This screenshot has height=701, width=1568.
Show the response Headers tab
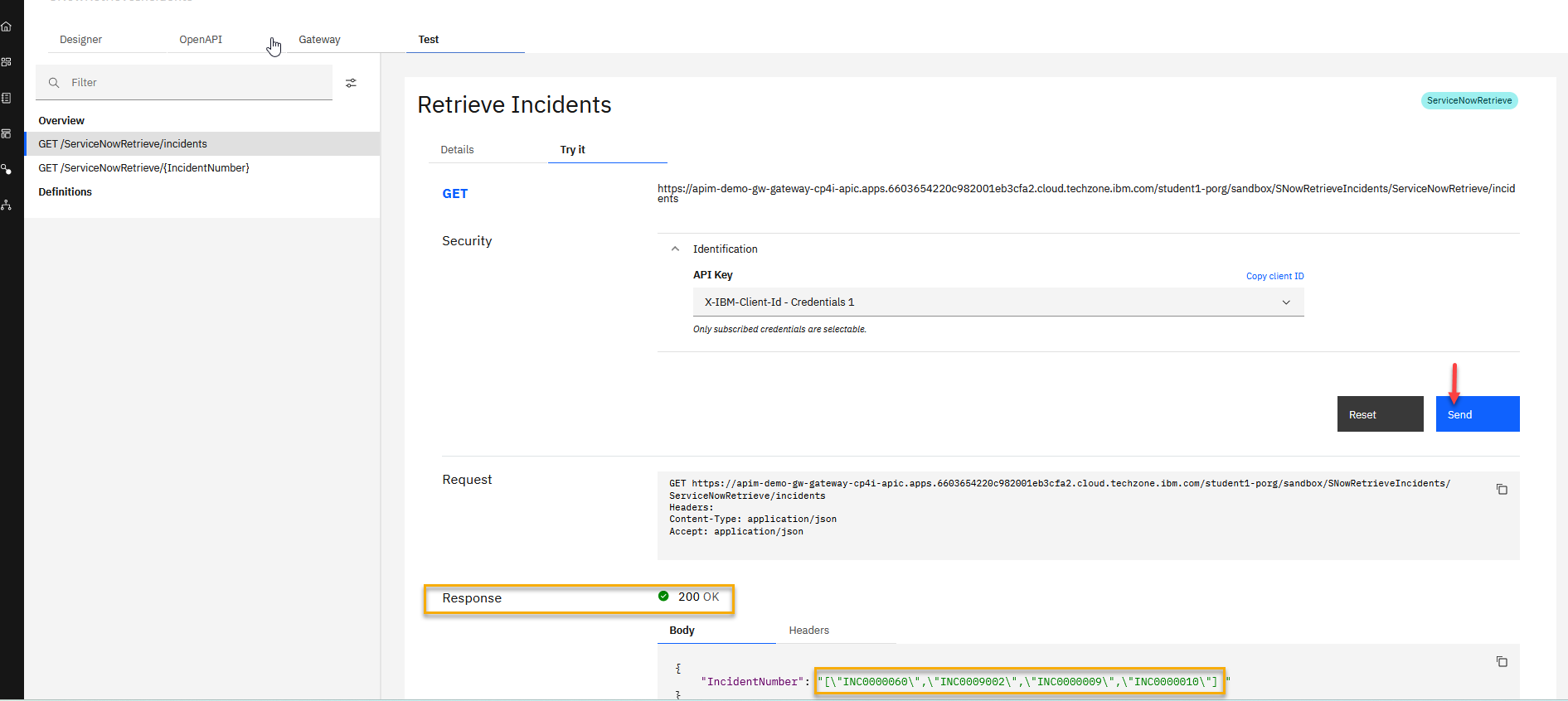pos(808,631)
